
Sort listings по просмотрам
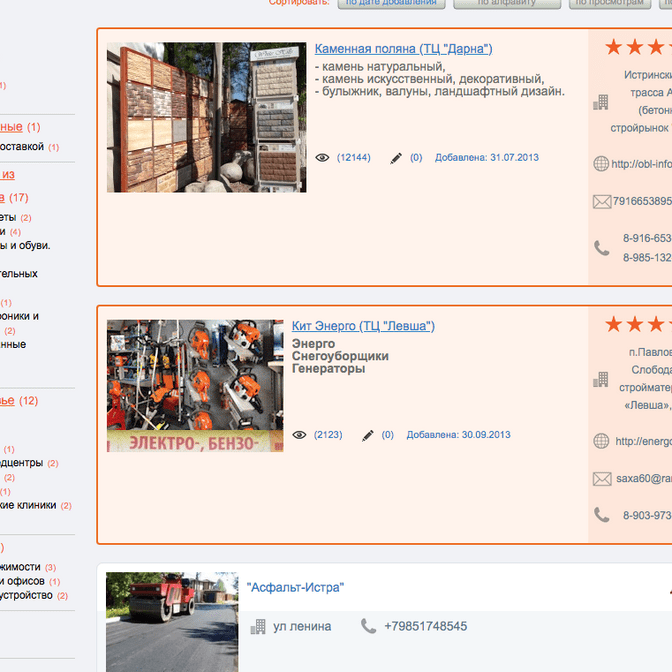pyautogui.click(x=610, y=3)
